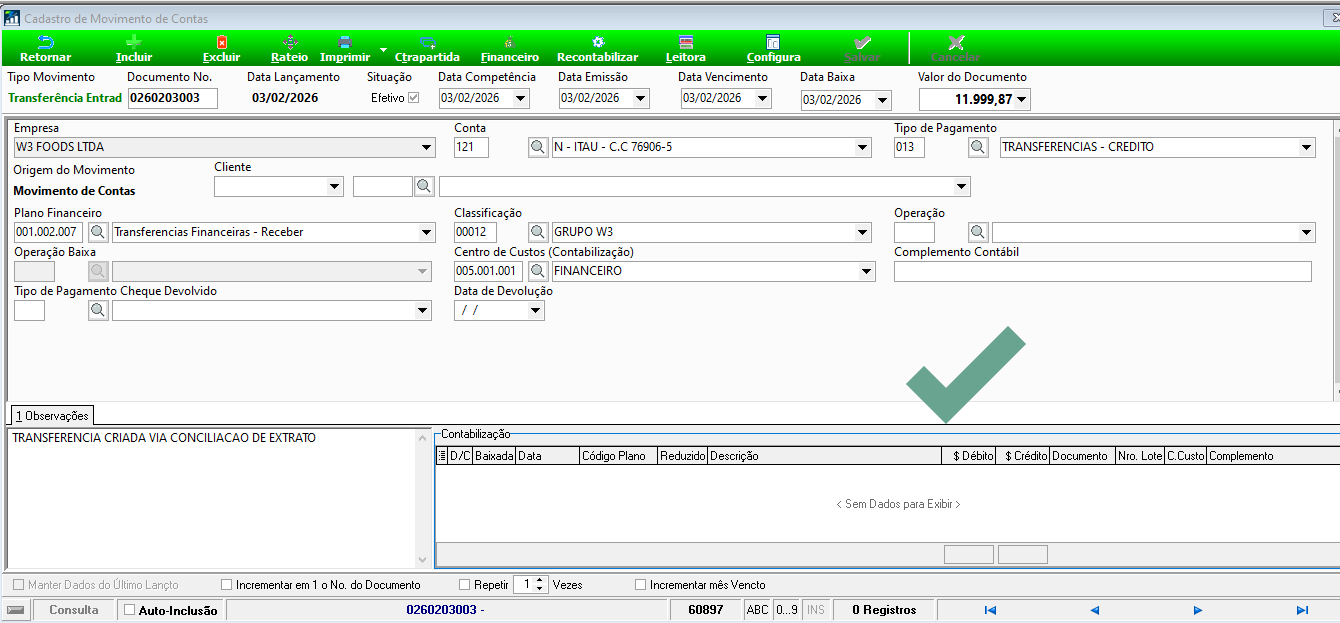
Task: Expand the Empresa W3 FOODS LTDA dropdown
Action: pos(427,147)
